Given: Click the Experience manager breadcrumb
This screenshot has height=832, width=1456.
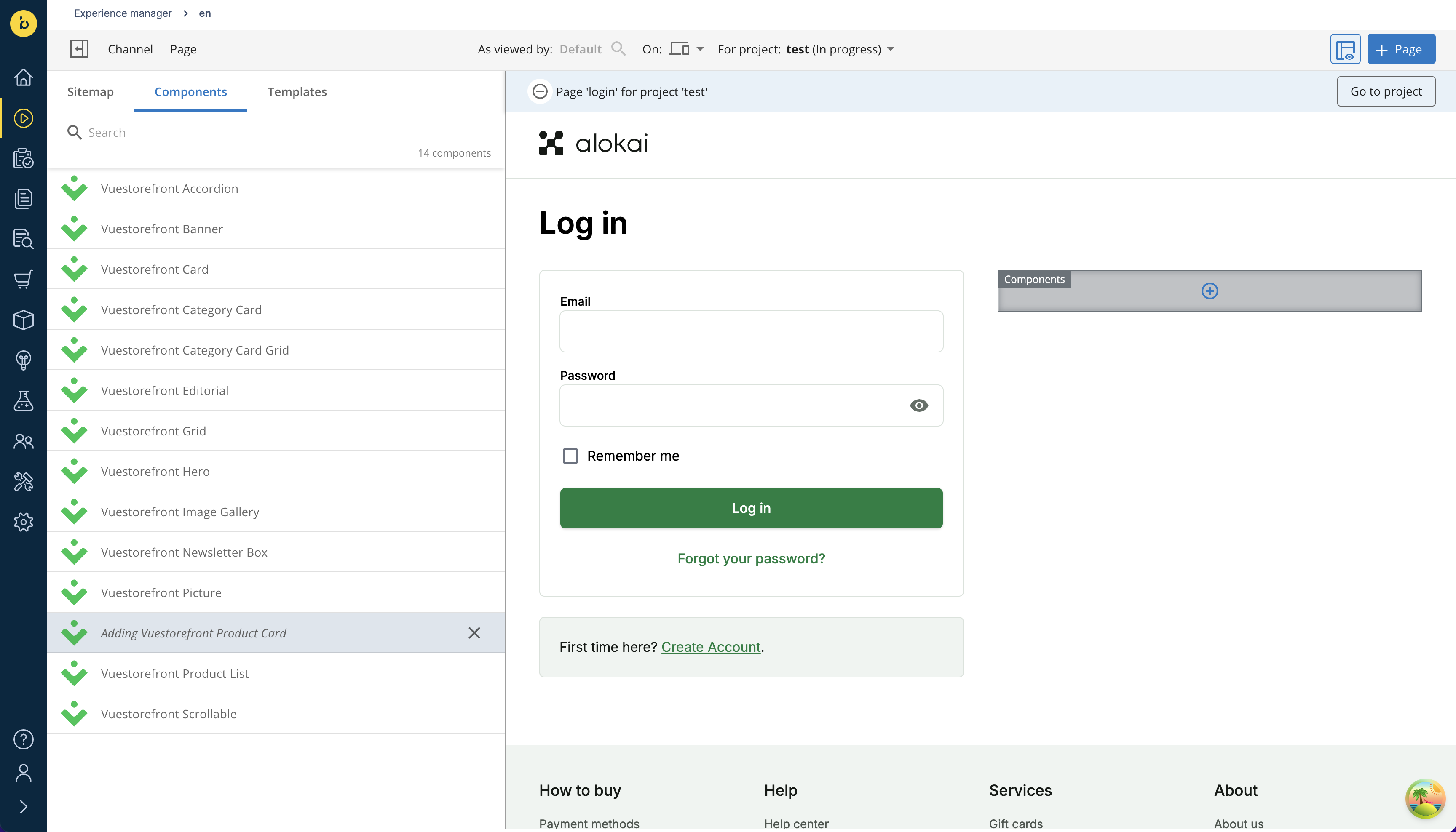Looking at the screenshot, I should (123, 13).
